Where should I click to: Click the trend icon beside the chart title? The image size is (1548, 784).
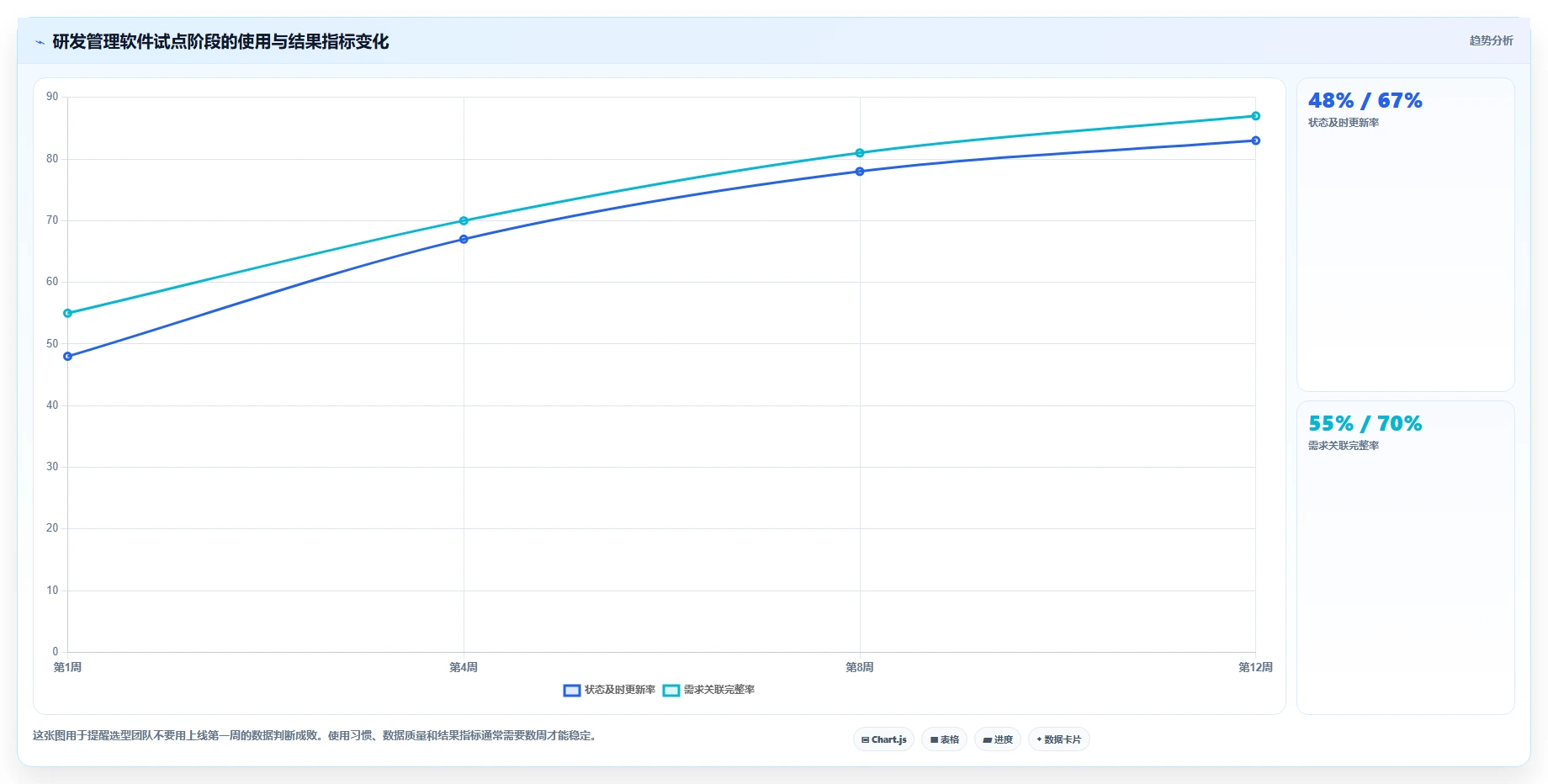(40, 42)
